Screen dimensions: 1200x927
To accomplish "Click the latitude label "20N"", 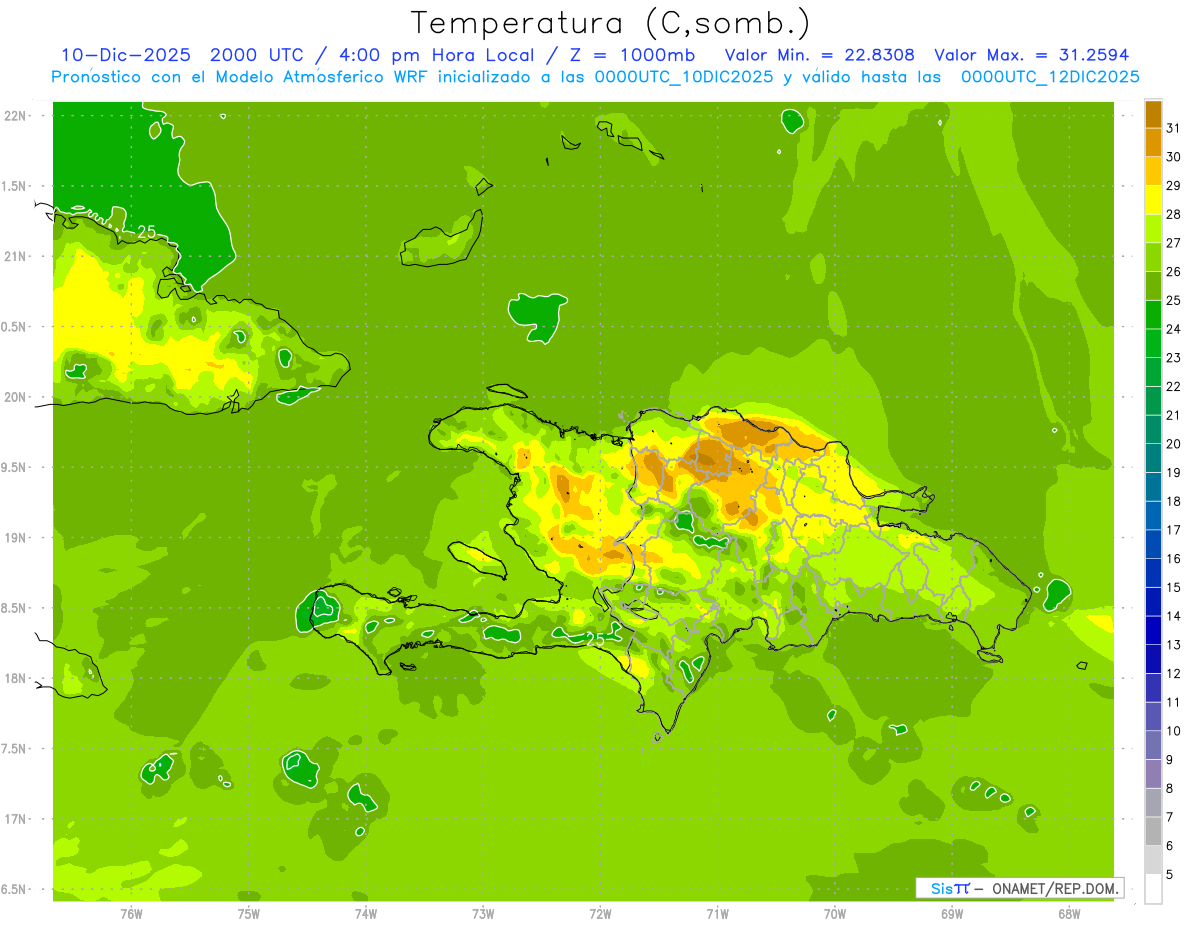I will click(x=15, y=397).
